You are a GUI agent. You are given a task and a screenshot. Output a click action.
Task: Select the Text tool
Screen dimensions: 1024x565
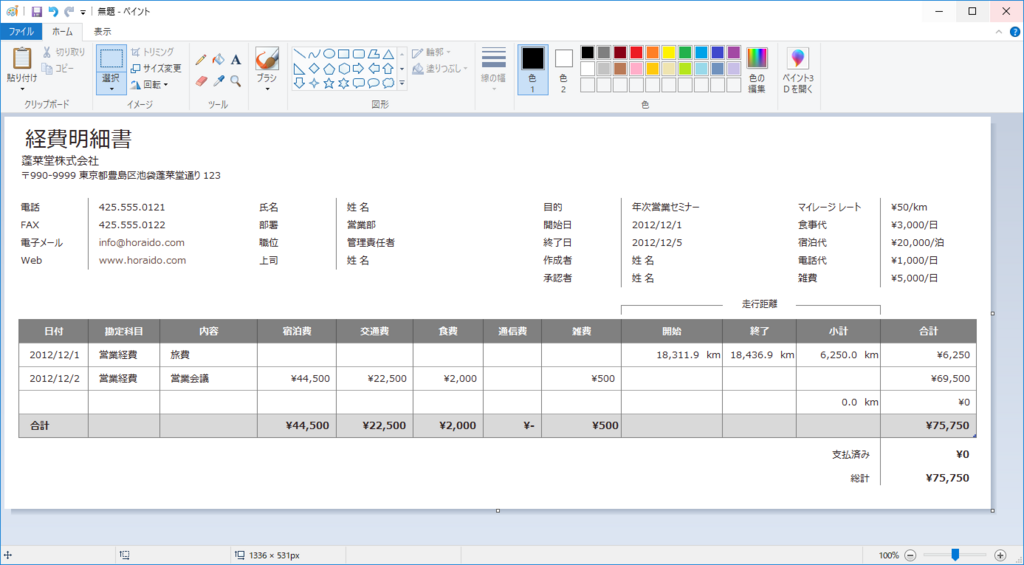[236, 59]
